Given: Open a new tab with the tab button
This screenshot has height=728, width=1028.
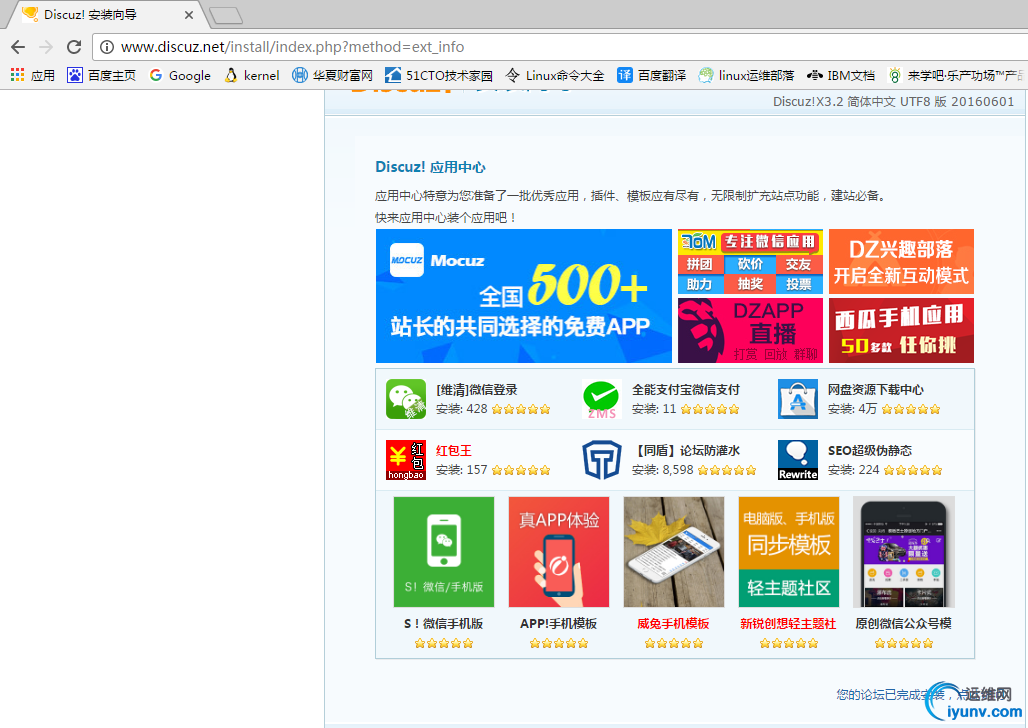Looking at the screenshot, I should pyautogui.click(x=226, y=15).
